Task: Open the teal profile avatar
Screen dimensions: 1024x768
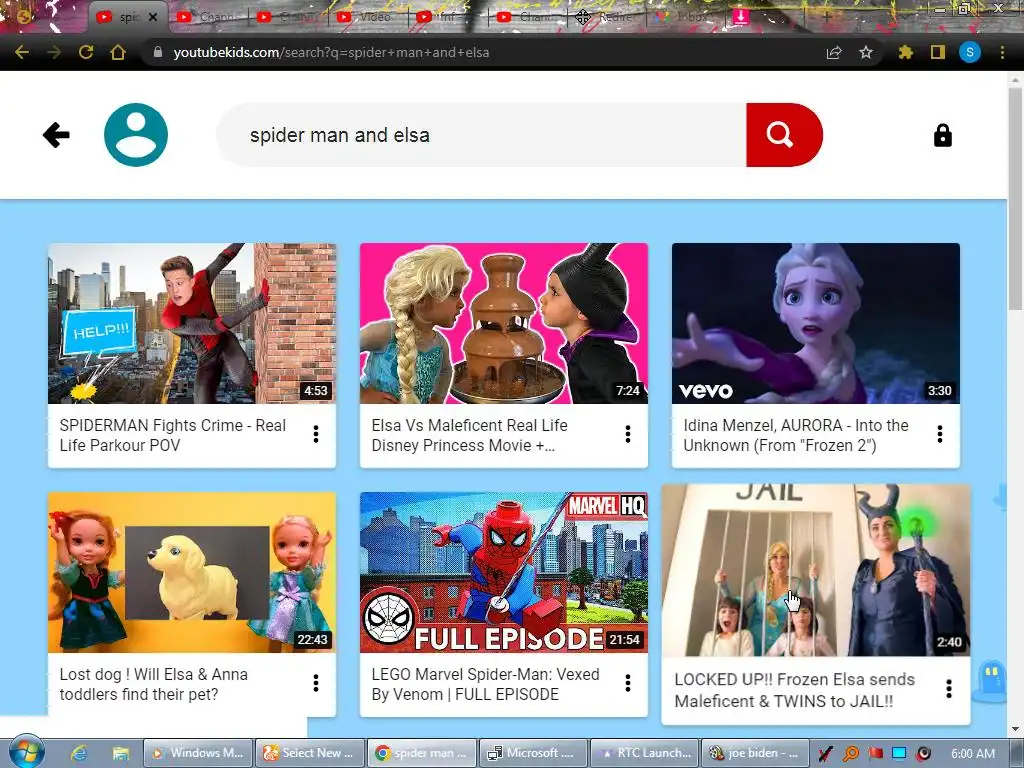Action: [x=136, y=135]
